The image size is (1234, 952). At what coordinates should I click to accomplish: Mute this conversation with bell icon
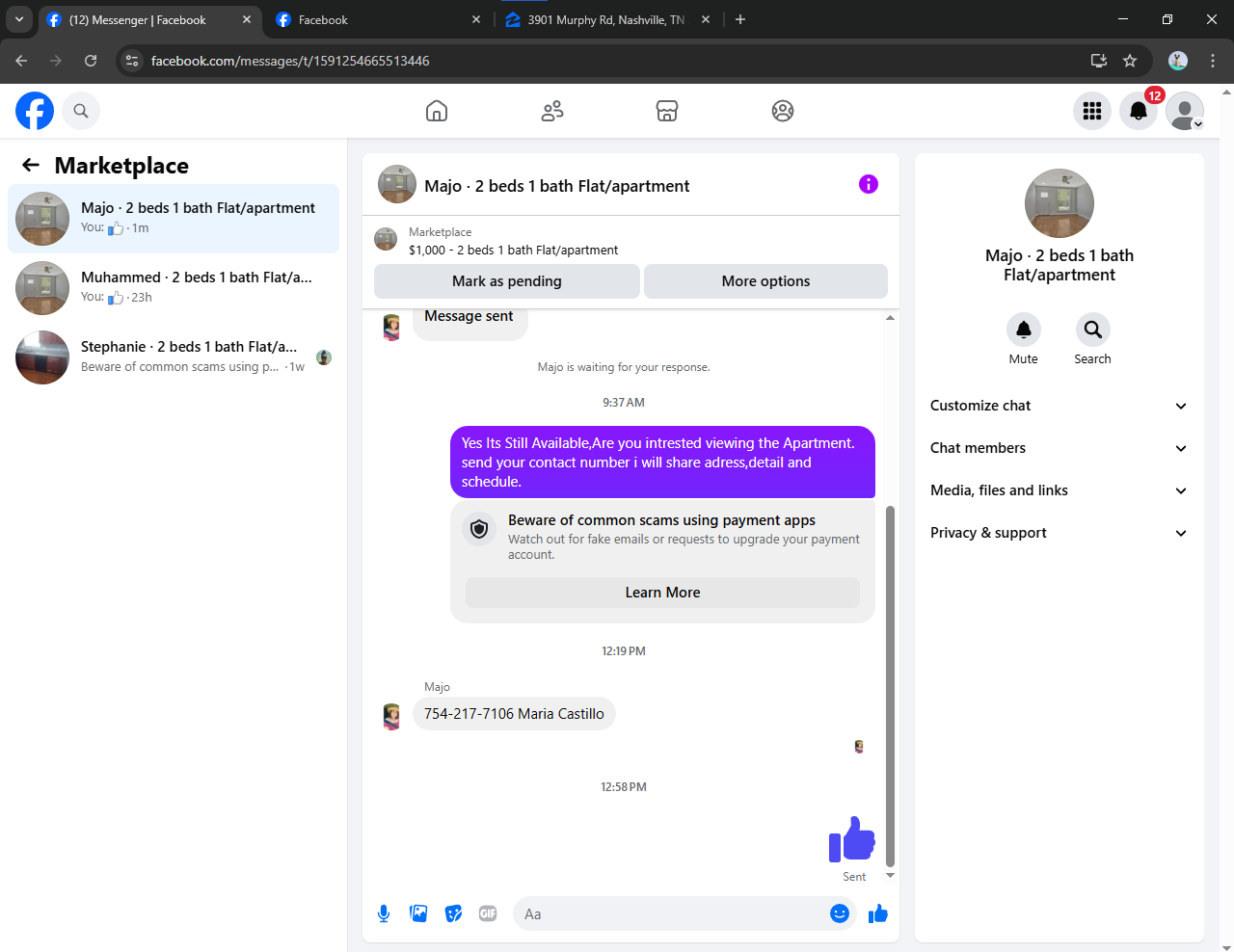point(1024,330)
